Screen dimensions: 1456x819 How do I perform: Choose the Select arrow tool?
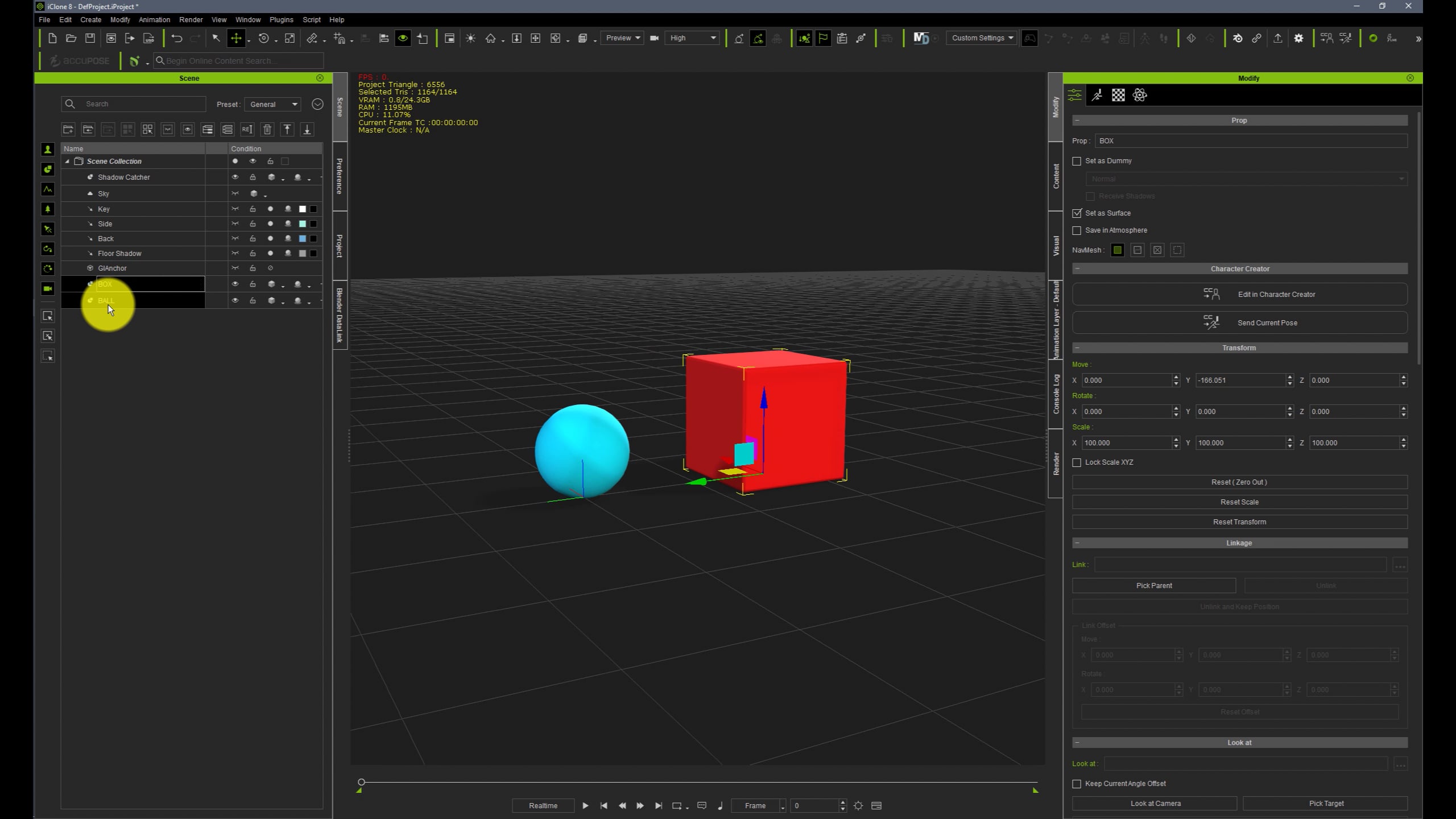[x=216, y=38]
